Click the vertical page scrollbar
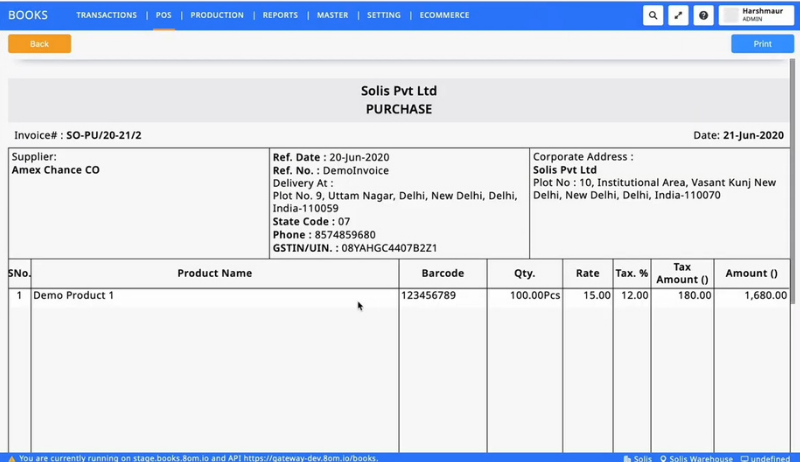 (792, 181)
